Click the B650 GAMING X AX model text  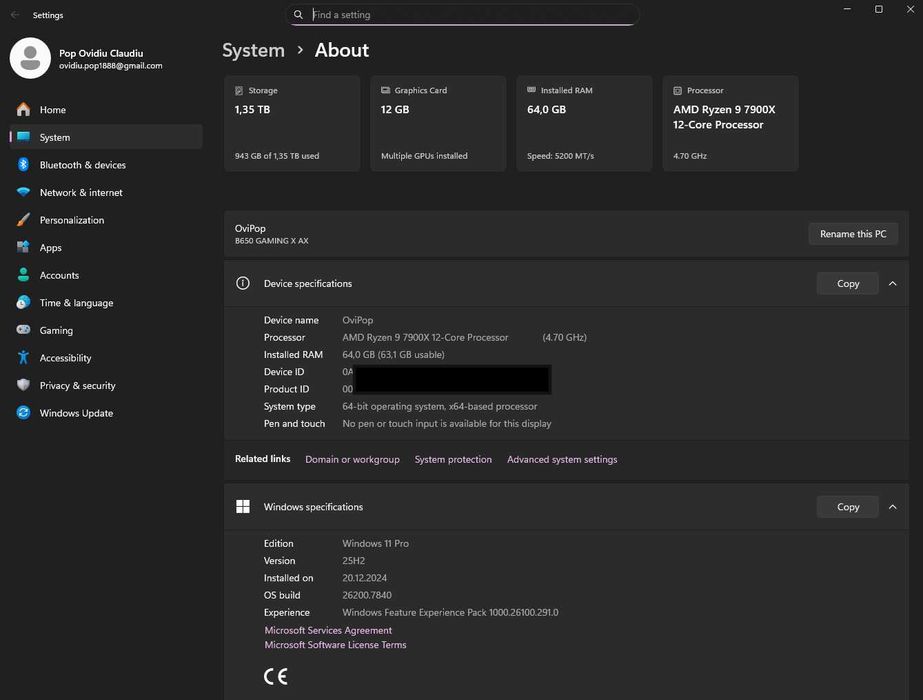coord(271,241)
